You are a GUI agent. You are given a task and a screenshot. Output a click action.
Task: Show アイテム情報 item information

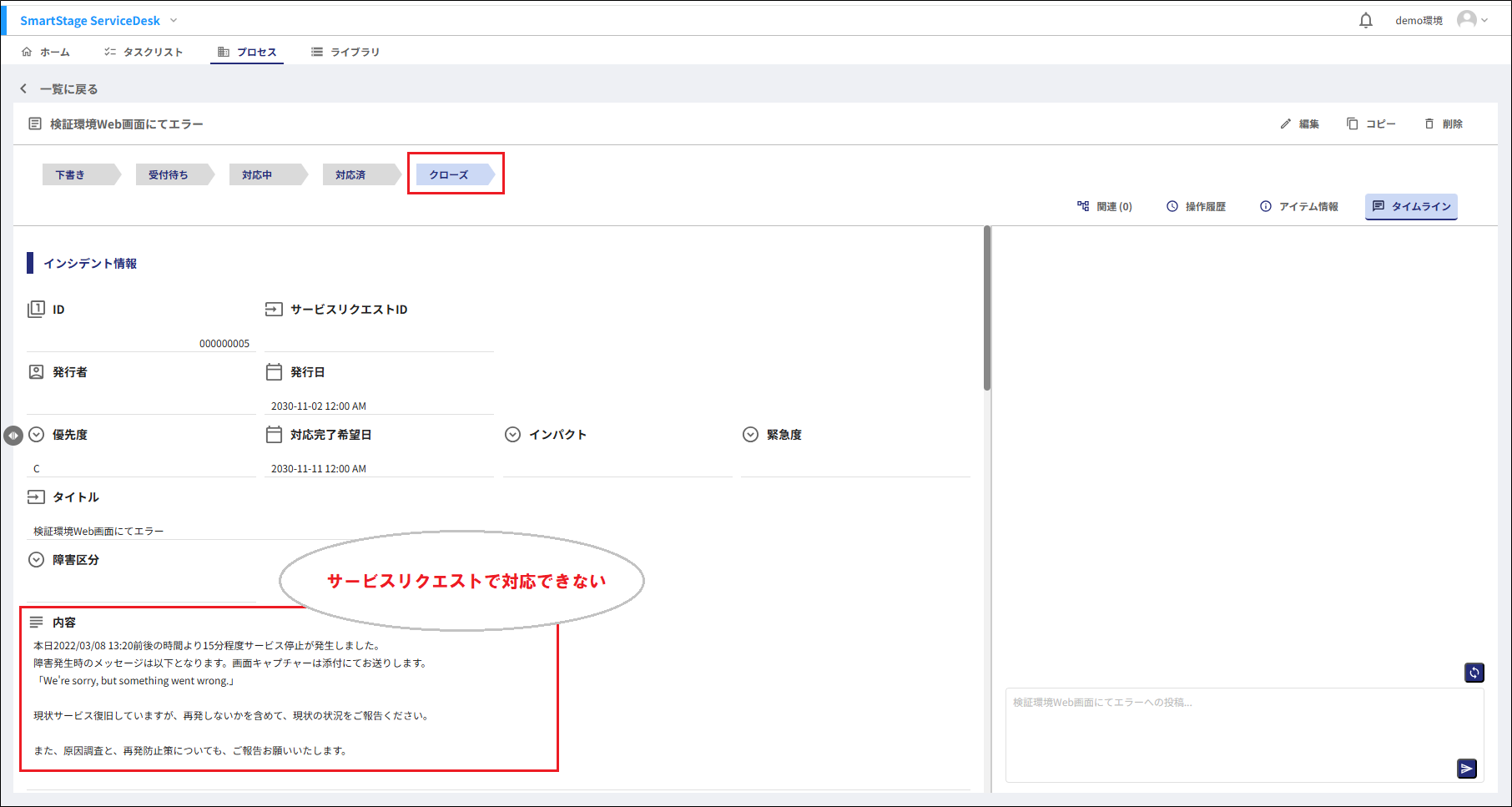[x=1299, y=206]
